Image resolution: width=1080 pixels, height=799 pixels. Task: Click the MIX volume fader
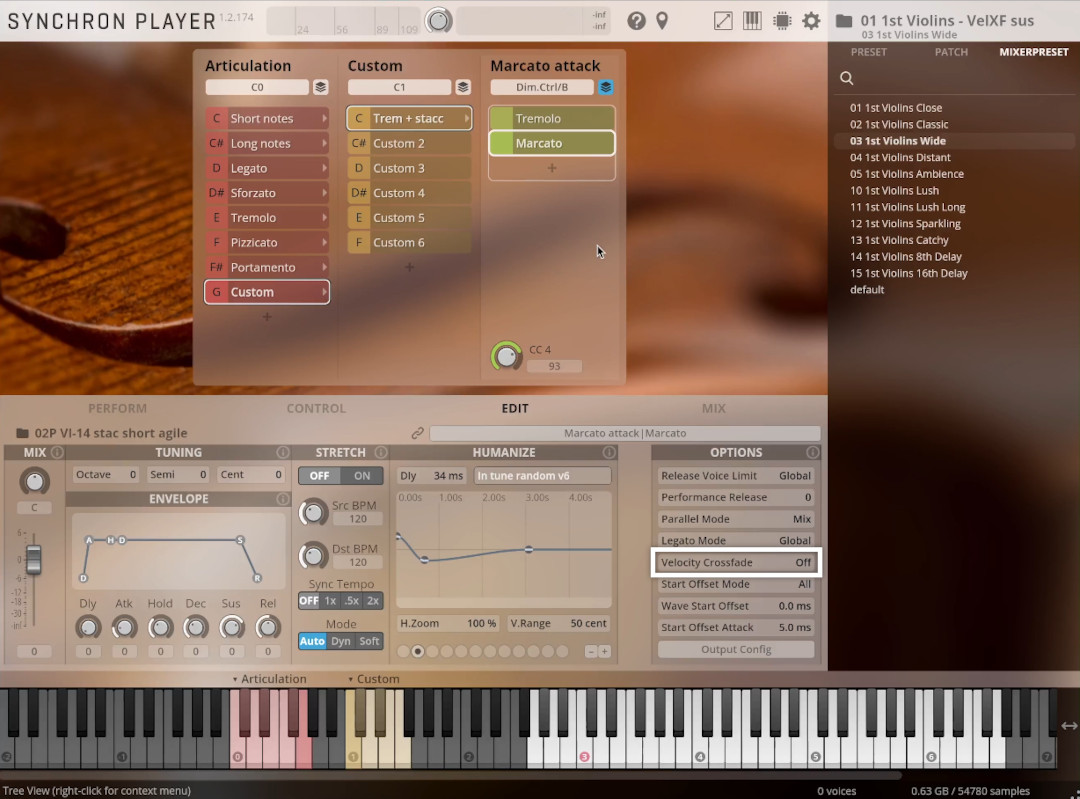[34, 559]
